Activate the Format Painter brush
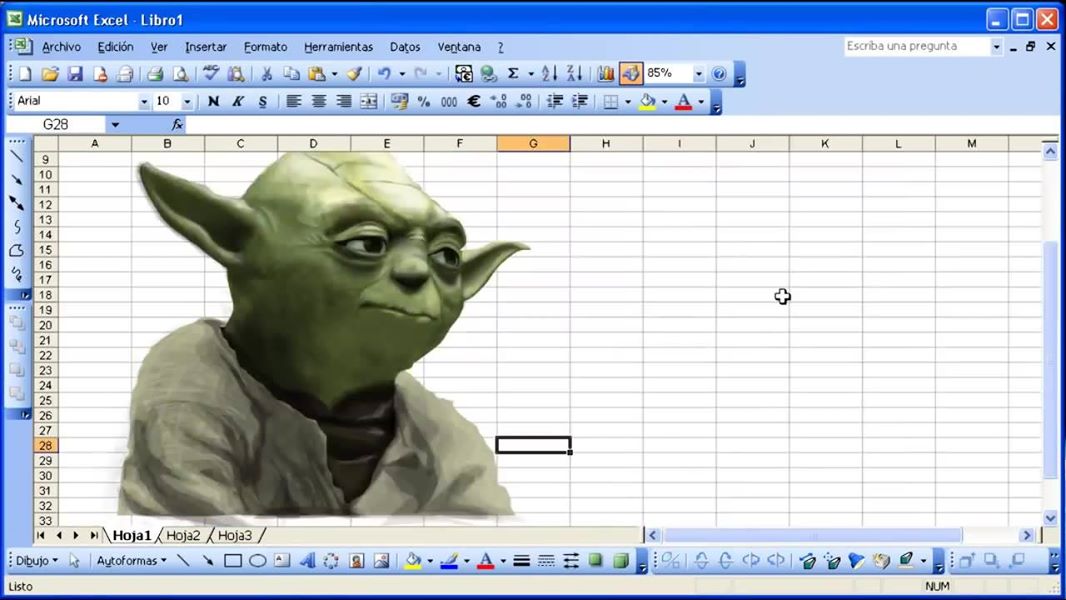This screenshot has width=1066, height=600. tap(354, 73)
